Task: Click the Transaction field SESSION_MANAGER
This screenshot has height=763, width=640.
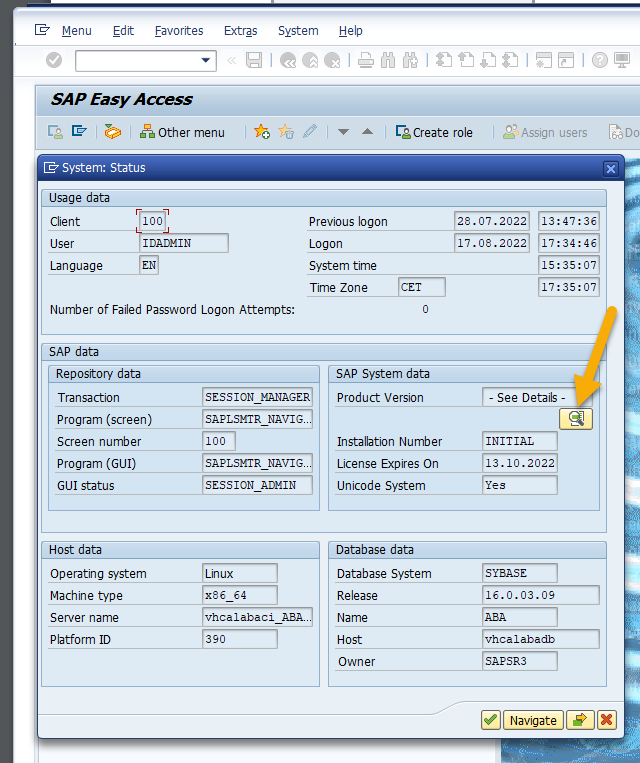Action: click(x=257, y=397)
